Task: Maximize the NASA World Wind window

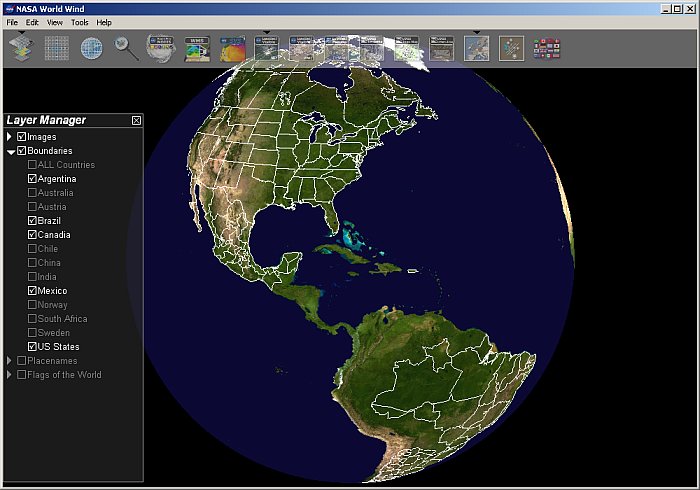Action: coord(678,8)
